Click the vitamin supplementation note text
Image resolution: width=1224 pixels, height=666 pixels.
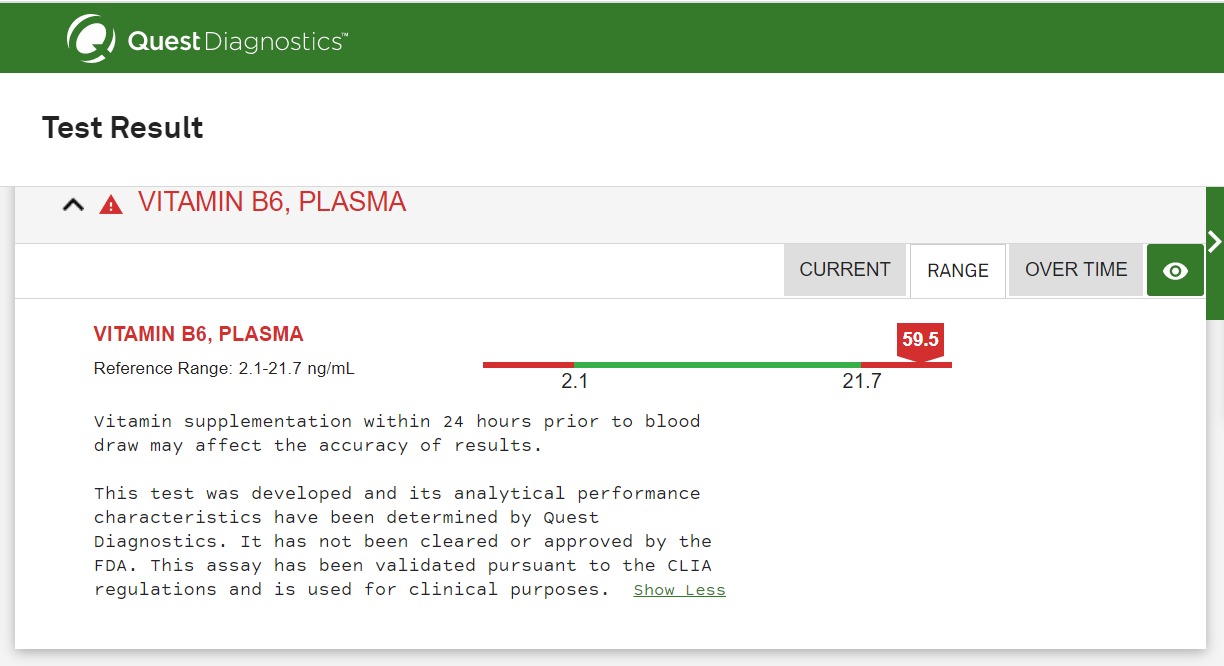point(397,433)
